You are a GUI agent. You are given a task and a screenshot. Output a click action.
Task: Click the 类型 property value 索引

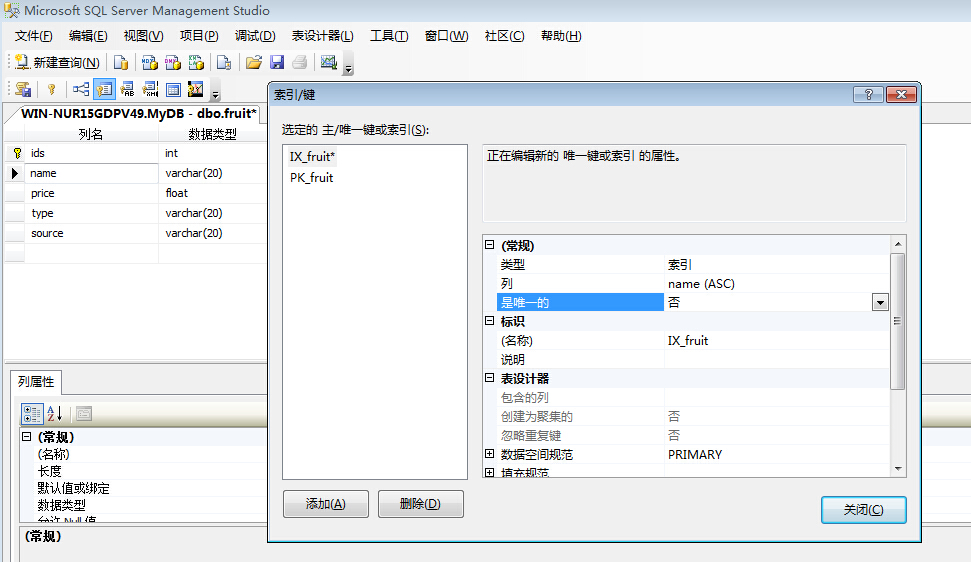tap(777, 264)
